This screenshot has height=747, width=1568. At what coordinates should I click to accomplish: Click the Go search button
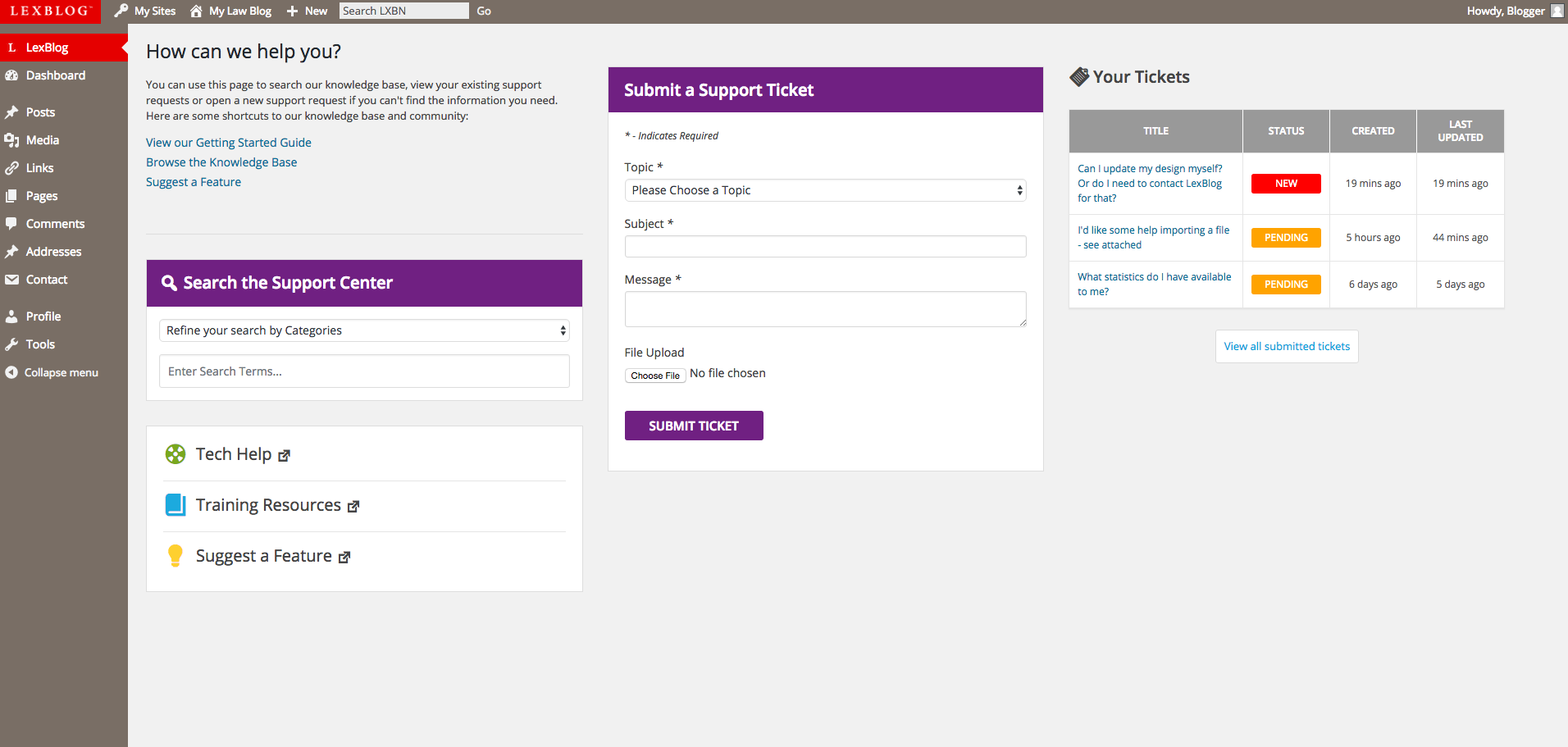click(484, 11)
